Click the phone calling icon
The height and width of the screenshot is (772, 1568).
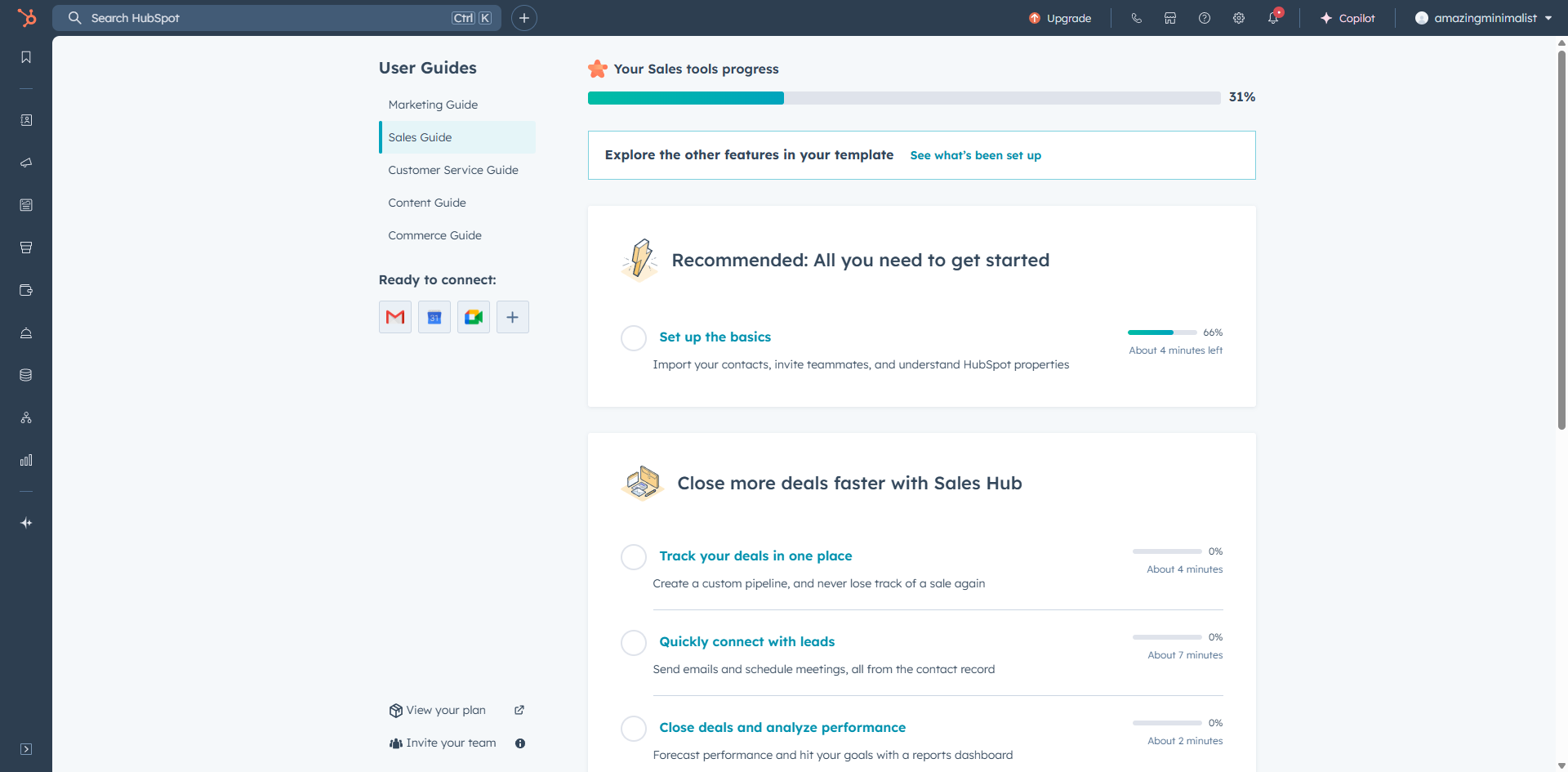pyautogui.click(x=1136, y=18)
